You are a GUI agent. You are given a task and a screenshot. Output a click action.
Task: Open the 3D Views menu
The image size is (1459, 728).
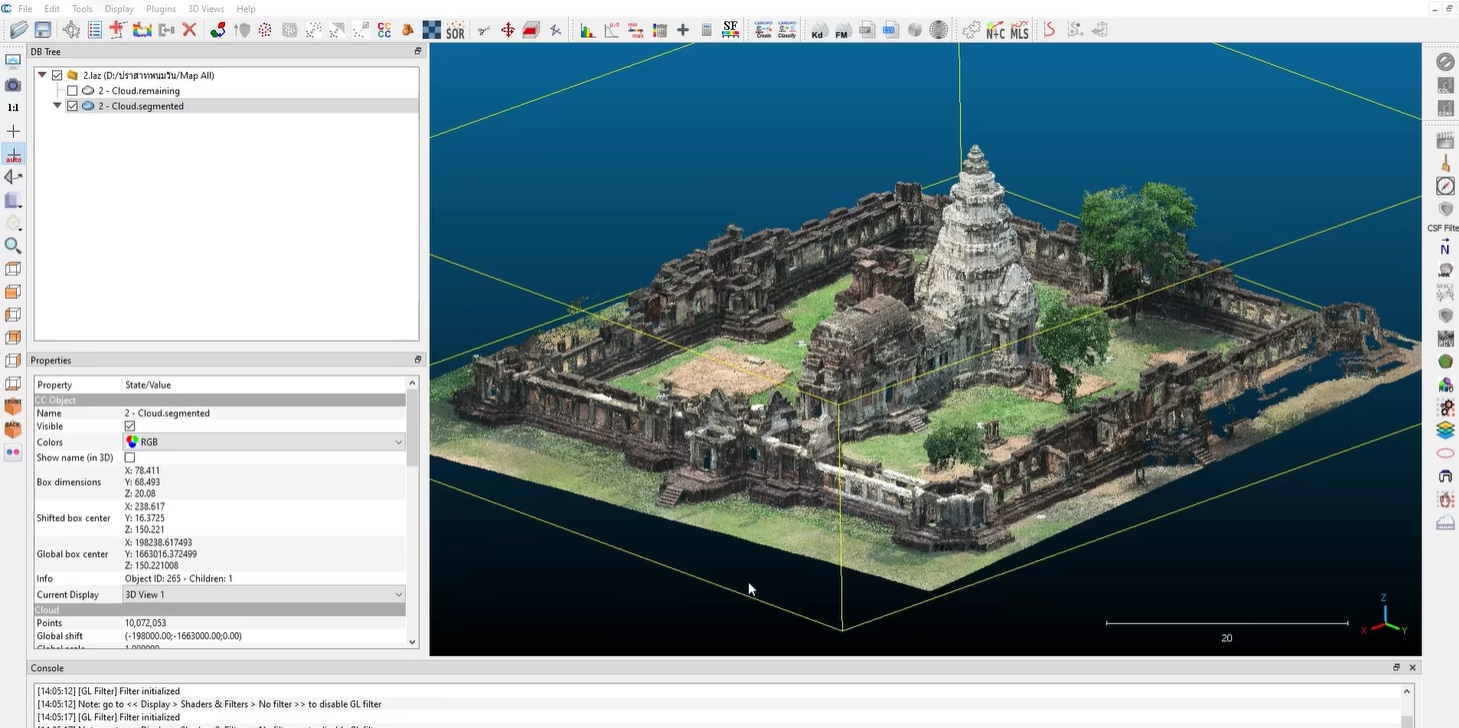[206, 9]
